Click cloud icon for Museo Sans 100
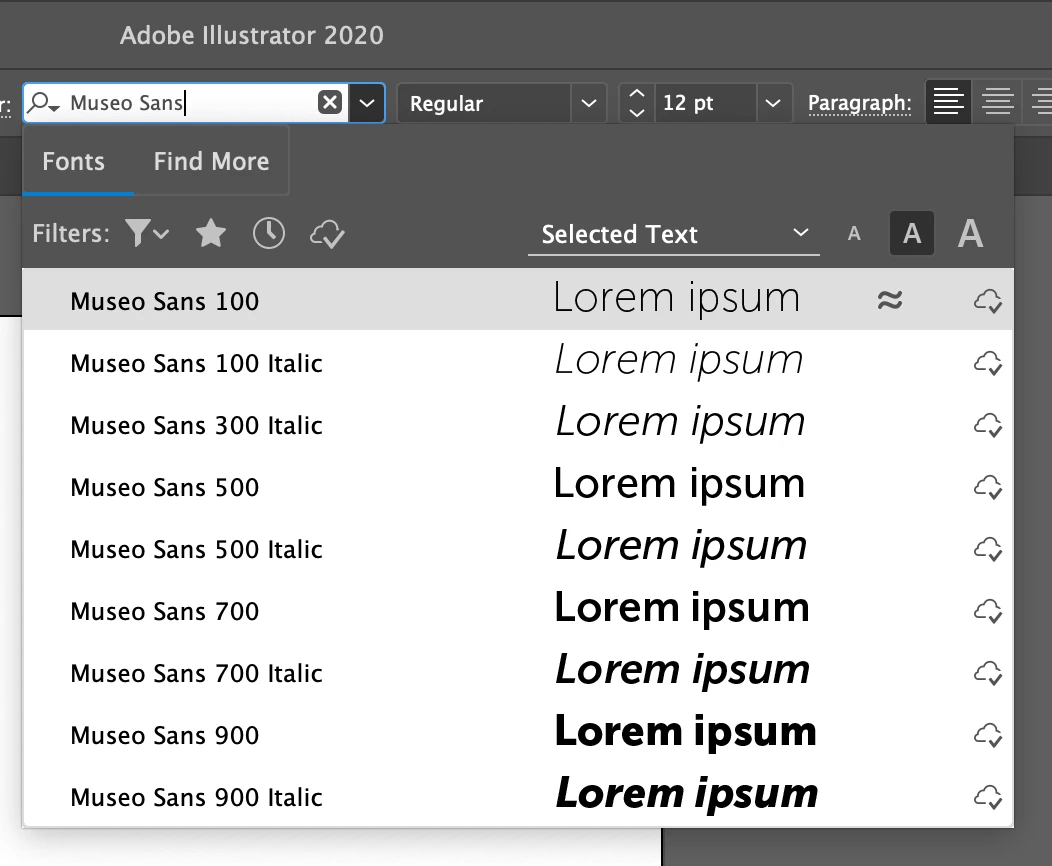 [988, 301]
